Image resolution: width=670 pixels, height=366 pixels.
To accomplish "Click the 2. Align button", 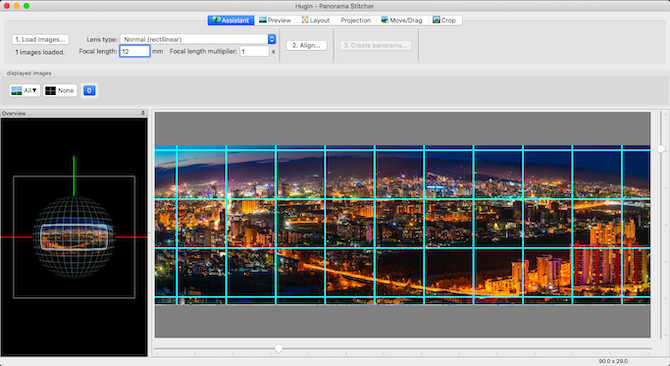I will pos(306,45).
